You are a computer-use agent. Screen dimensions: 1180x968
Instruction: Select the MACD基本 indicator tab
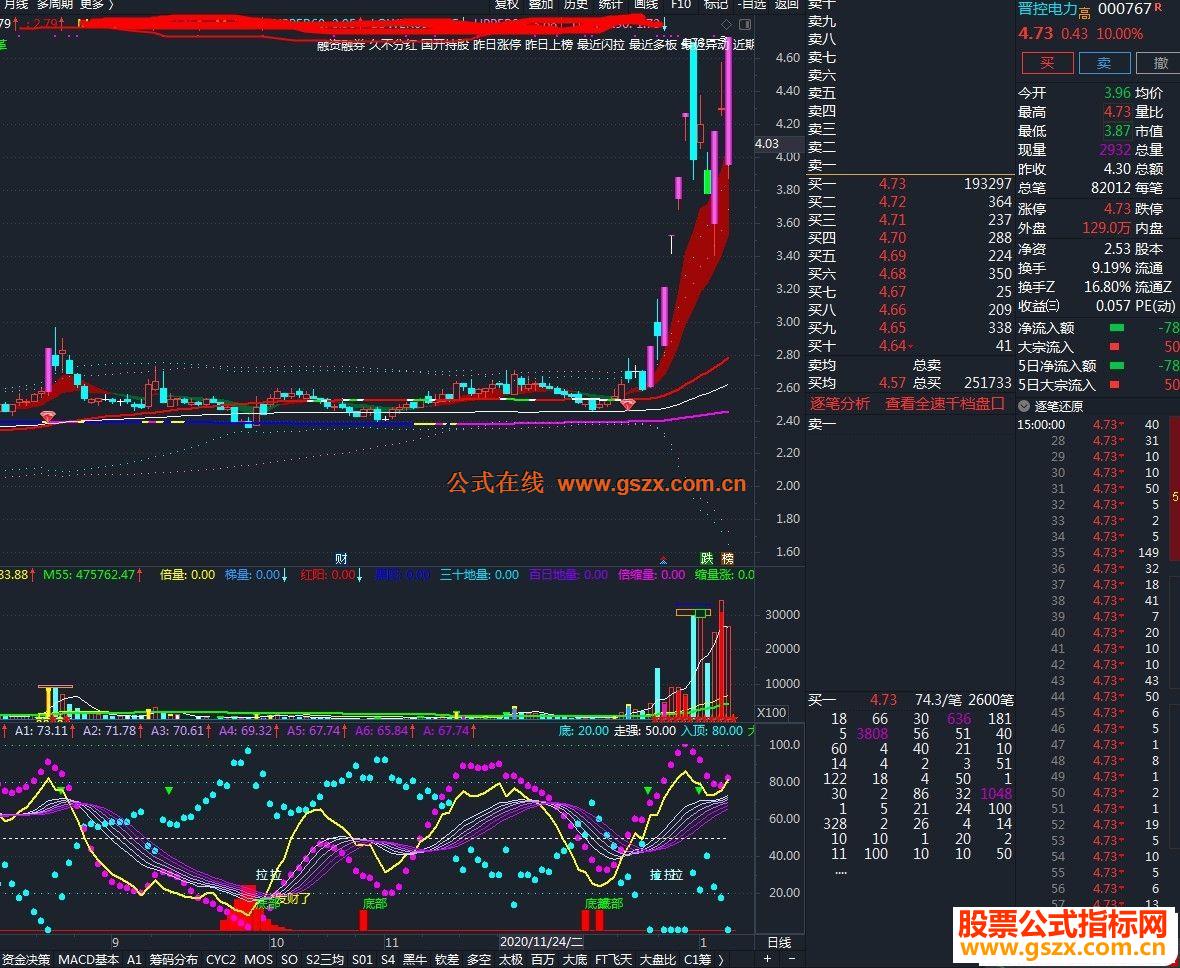pyautogui.click(x=88, y=960)
